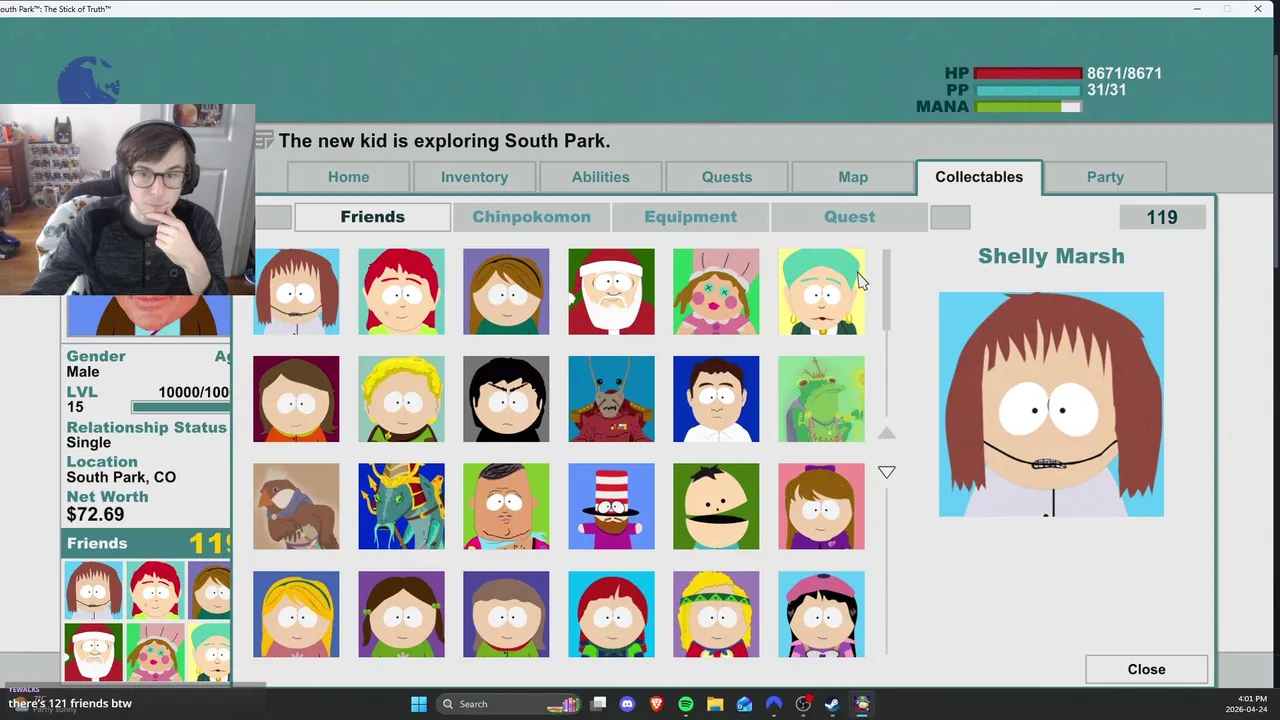Viewport: 1280px width, 720px height.
Task: Show the Quest collectables sub-tab
Action: click(x=849, y=217)
